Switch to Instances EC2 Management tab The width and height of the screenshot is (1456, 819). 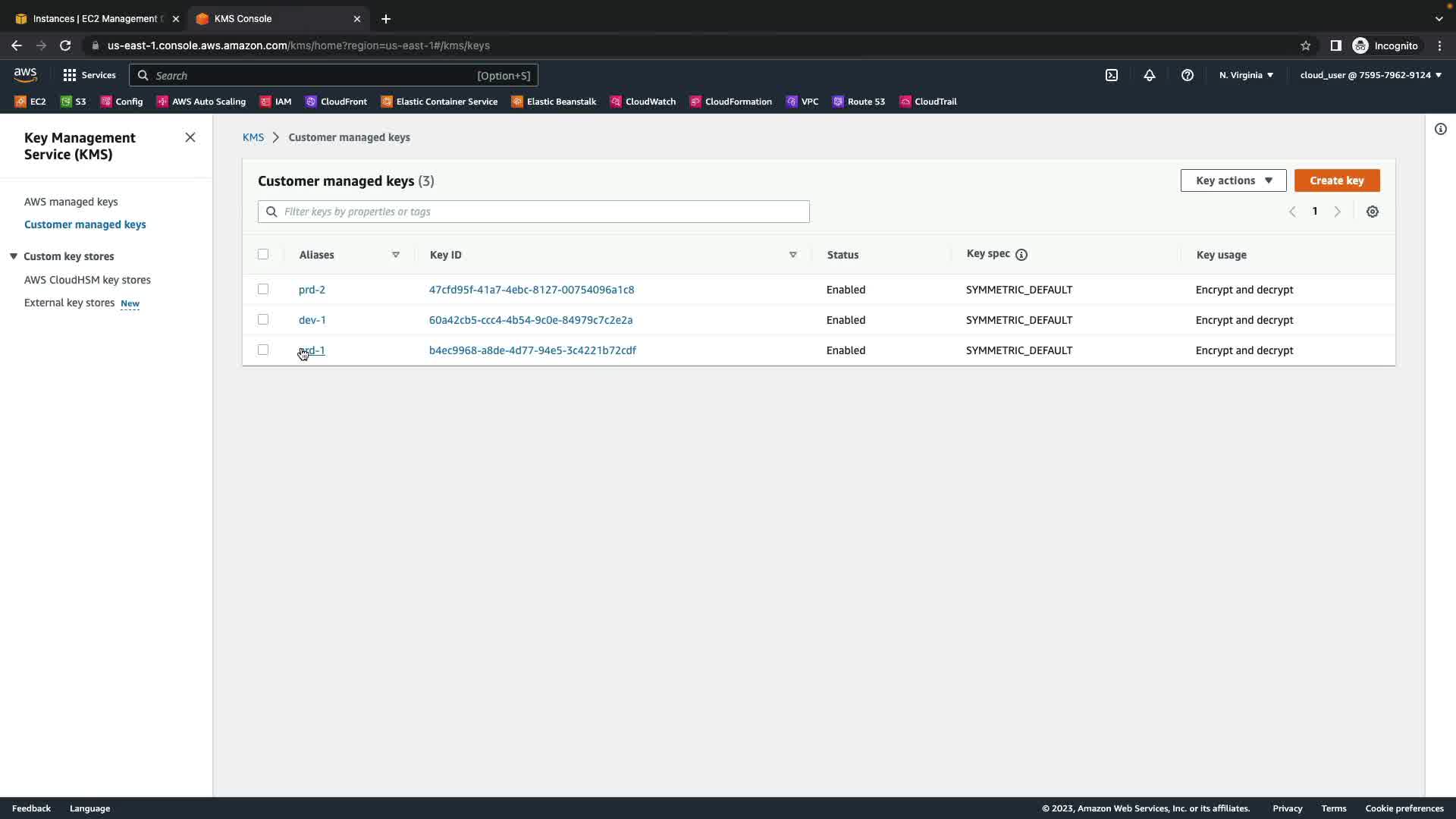coord(94,19)
